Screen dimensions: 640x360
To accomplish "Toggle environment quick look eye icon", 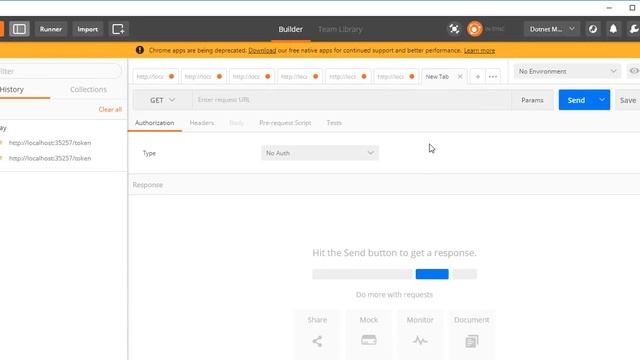I will (633, 71).
